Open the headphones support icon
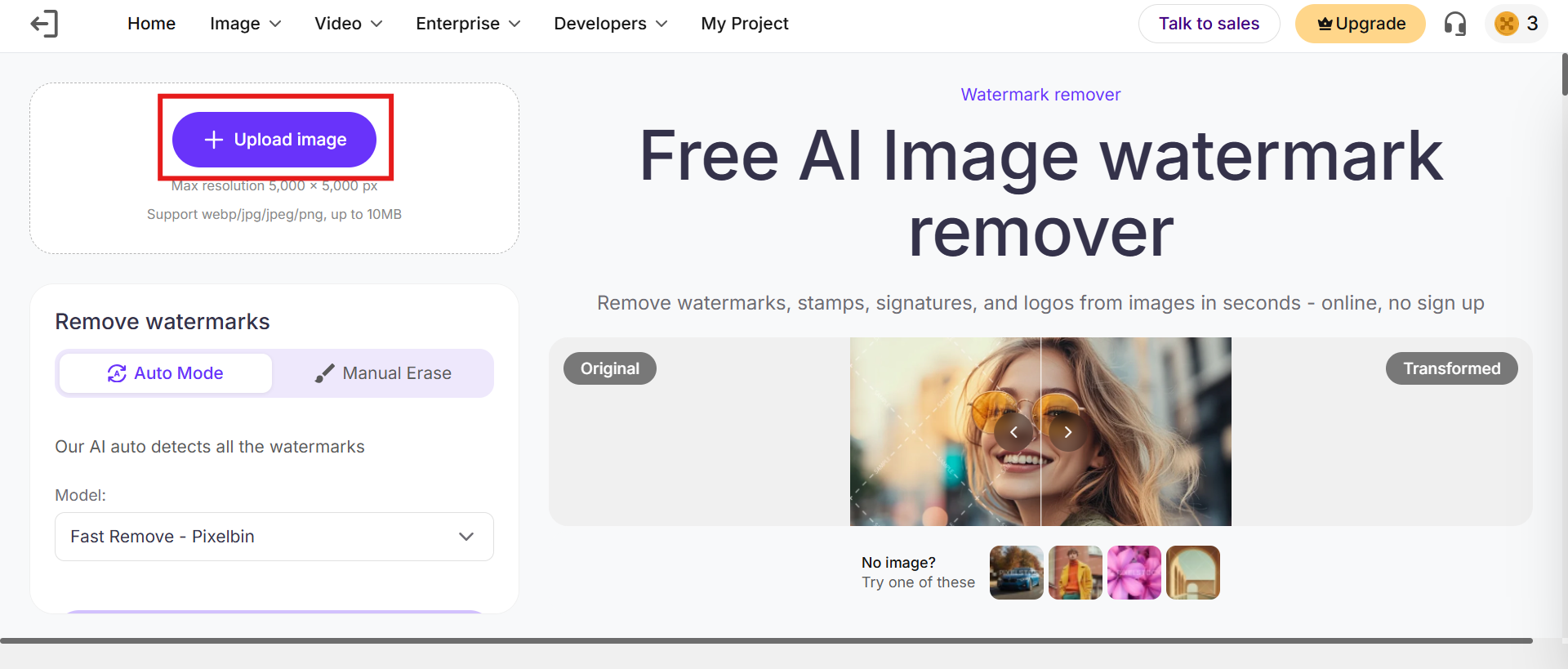 pyautogui.click(x=1454, y=24)
